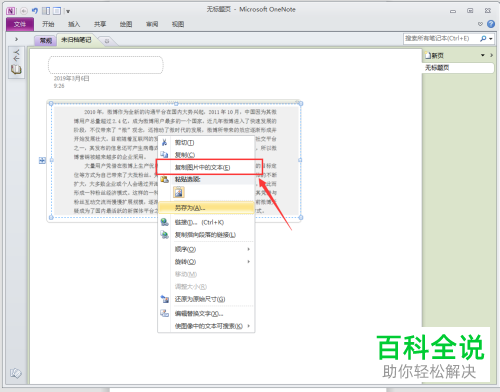
Task: Click the scissors cut icon in context menu
Action: (164, 143)
